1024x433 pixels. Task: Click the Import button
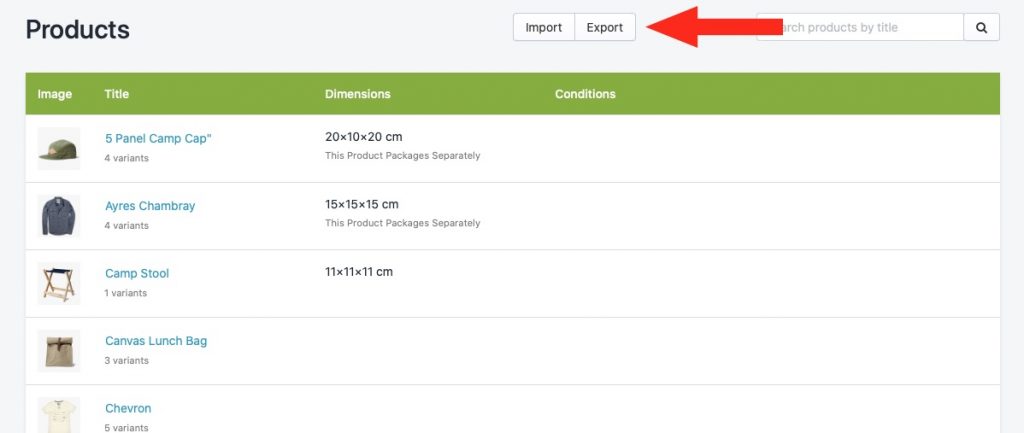point(543,27)
